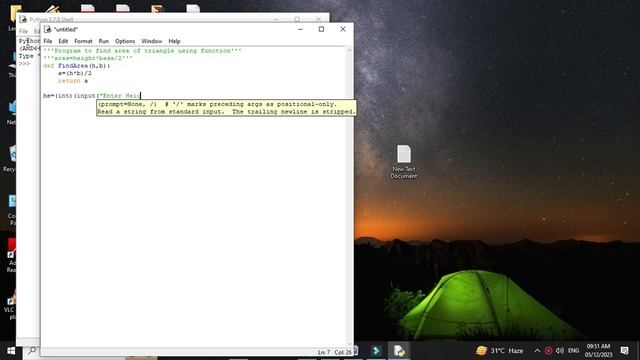
Task: Open the Run menu
Action: pos(104,41)
